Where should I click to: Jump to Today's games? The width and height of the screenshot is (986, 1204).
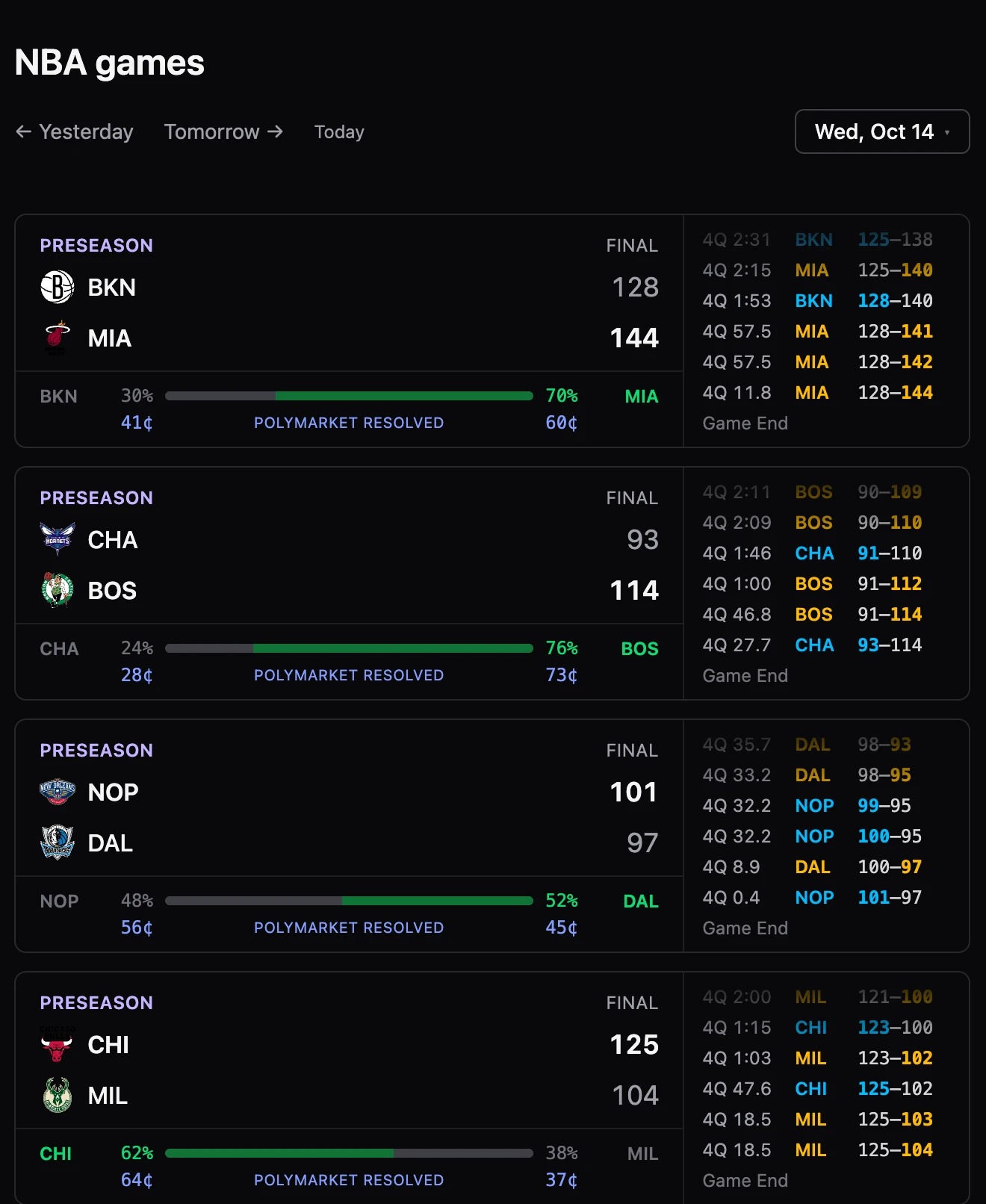[339, 132]
